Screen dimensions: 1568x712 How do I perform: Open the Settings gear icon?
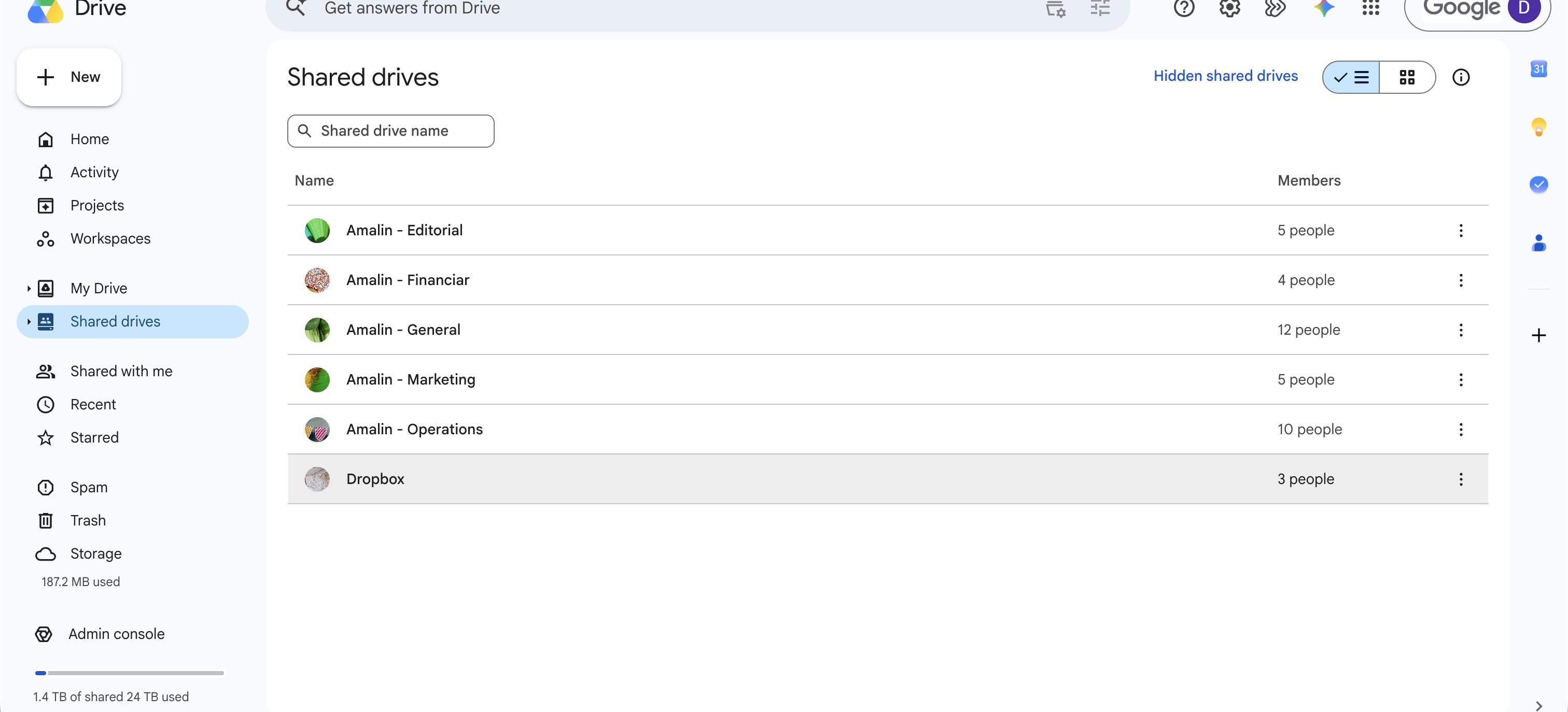pos(1229,8)
